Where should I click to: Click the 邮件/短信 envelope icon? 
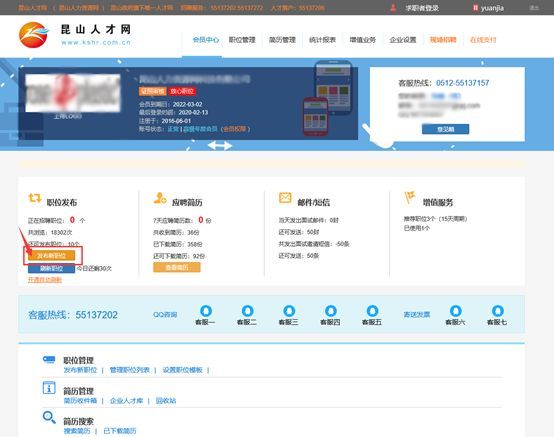click(285, 198)
